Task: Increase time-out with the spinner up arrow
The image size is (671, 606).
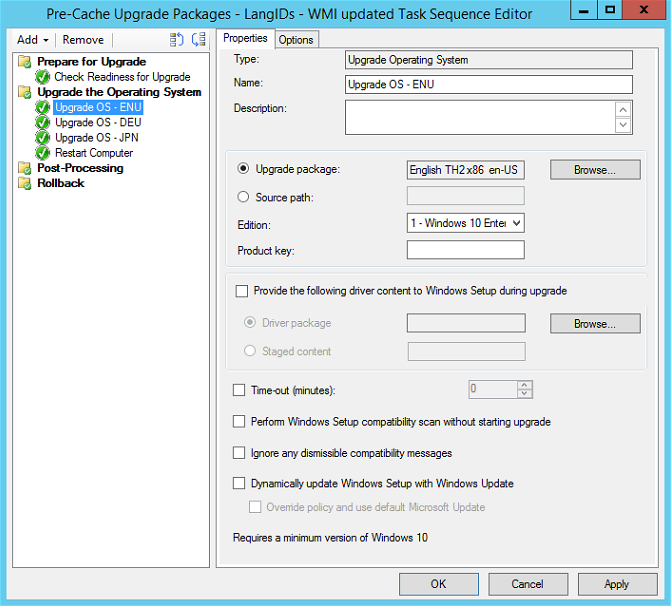Action: coord(525,385)
